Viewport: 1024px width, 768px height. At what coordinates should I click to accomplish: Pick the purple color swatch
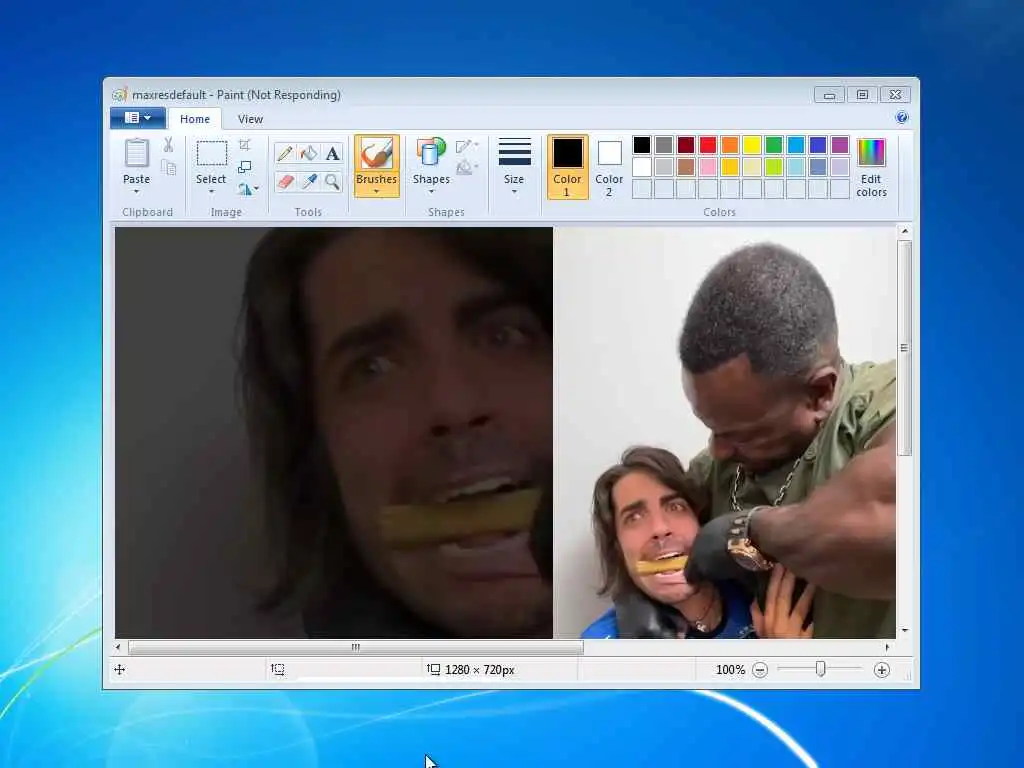point(840,145)
